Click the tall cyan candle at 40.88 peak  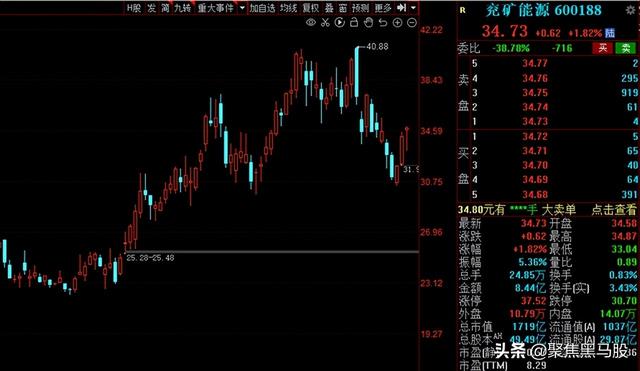click(357, 71)
